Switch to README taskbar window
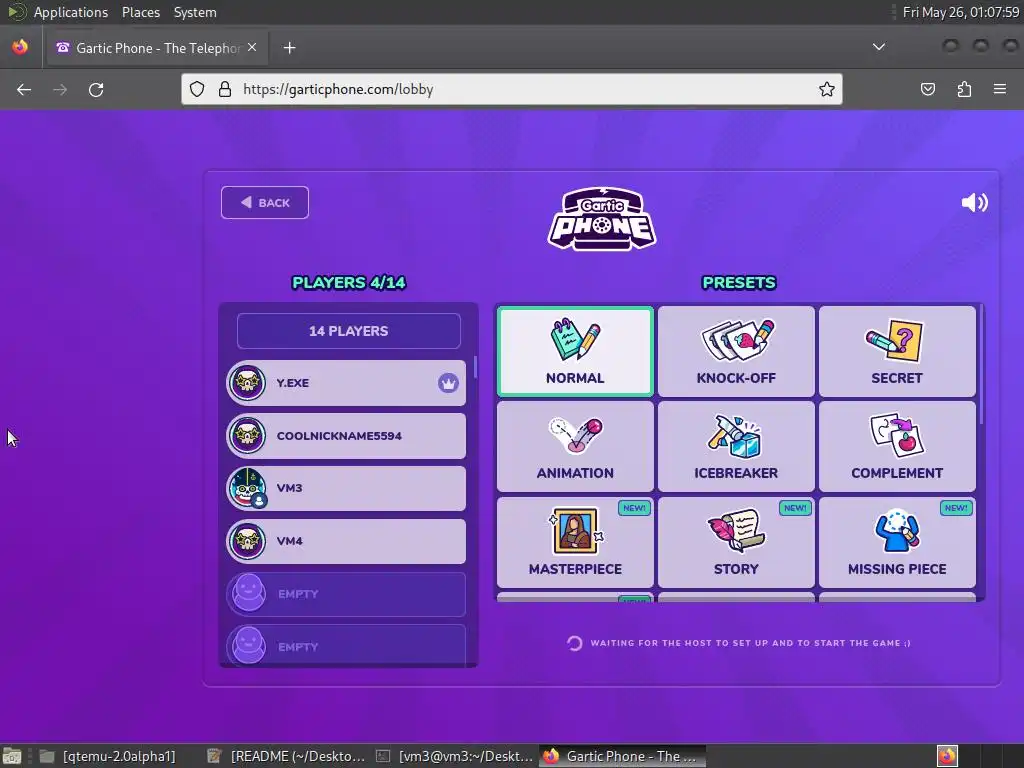The image size is (1024, 768). (x=286, y=756)
